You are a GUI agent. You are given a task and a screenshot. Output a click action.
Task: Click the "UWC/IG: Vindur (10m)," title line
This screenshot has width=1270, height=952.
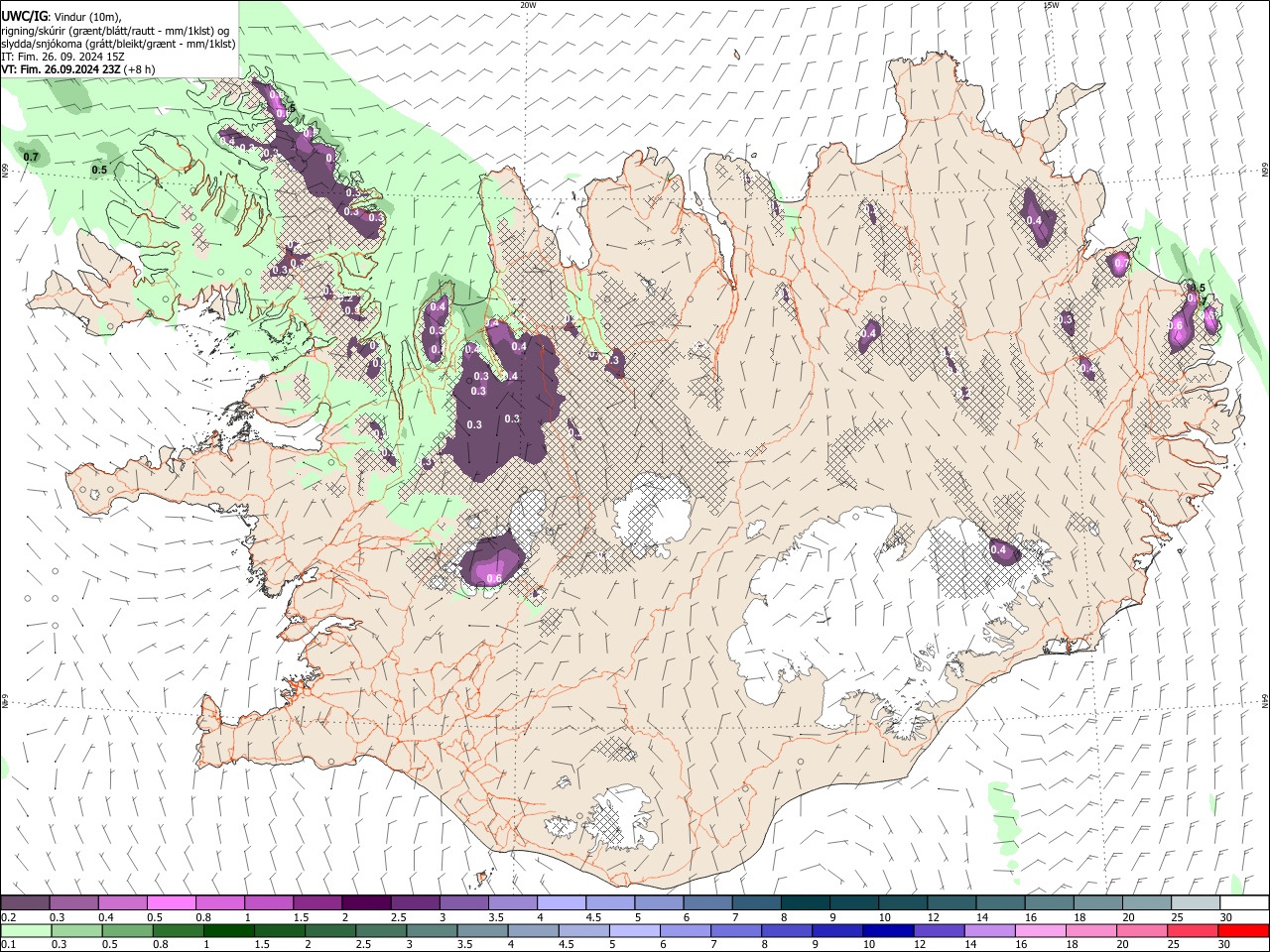[62, 16]
